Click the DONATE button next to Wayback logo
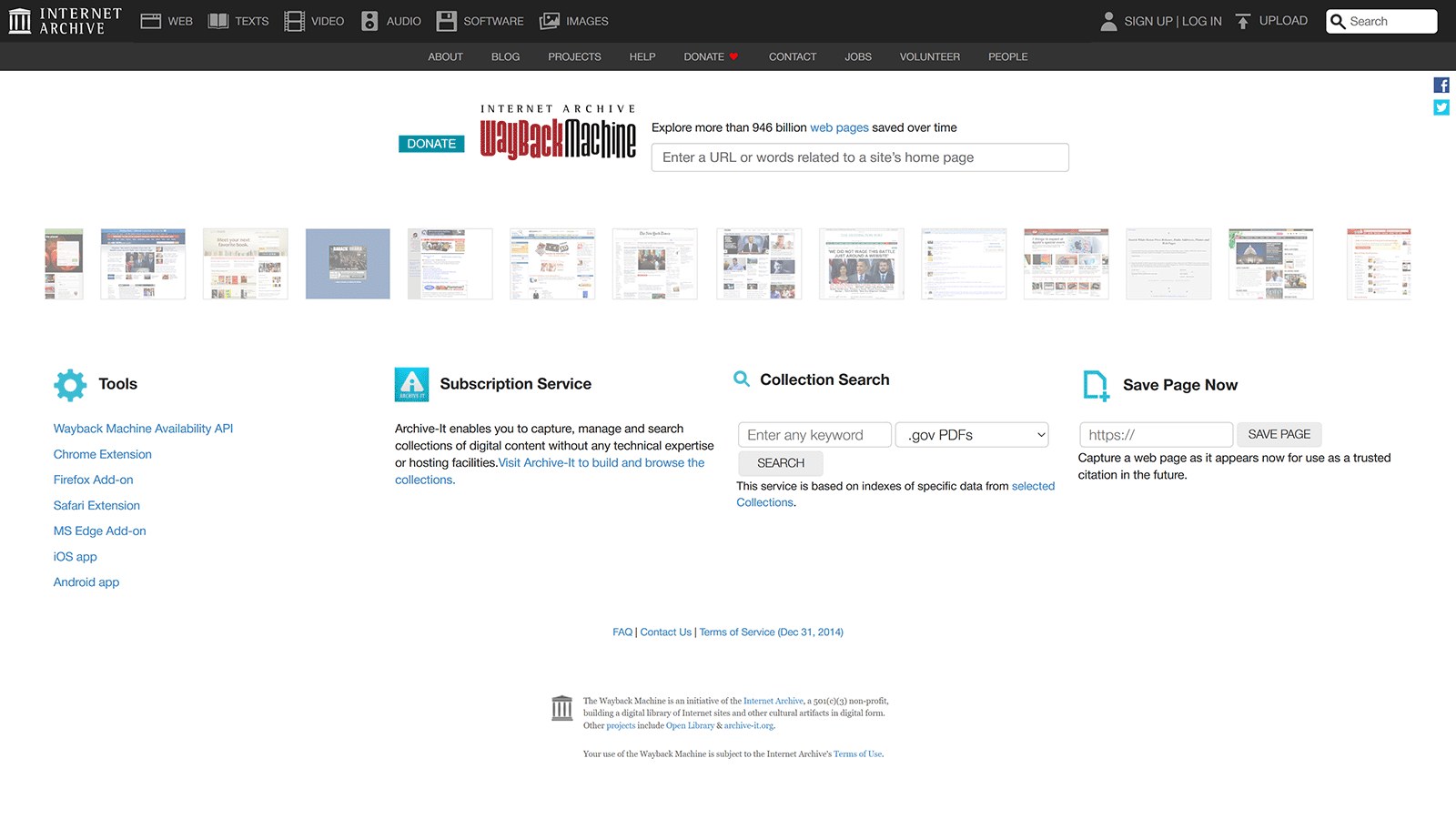The image size is (1456, 819). tap(431, 143)
